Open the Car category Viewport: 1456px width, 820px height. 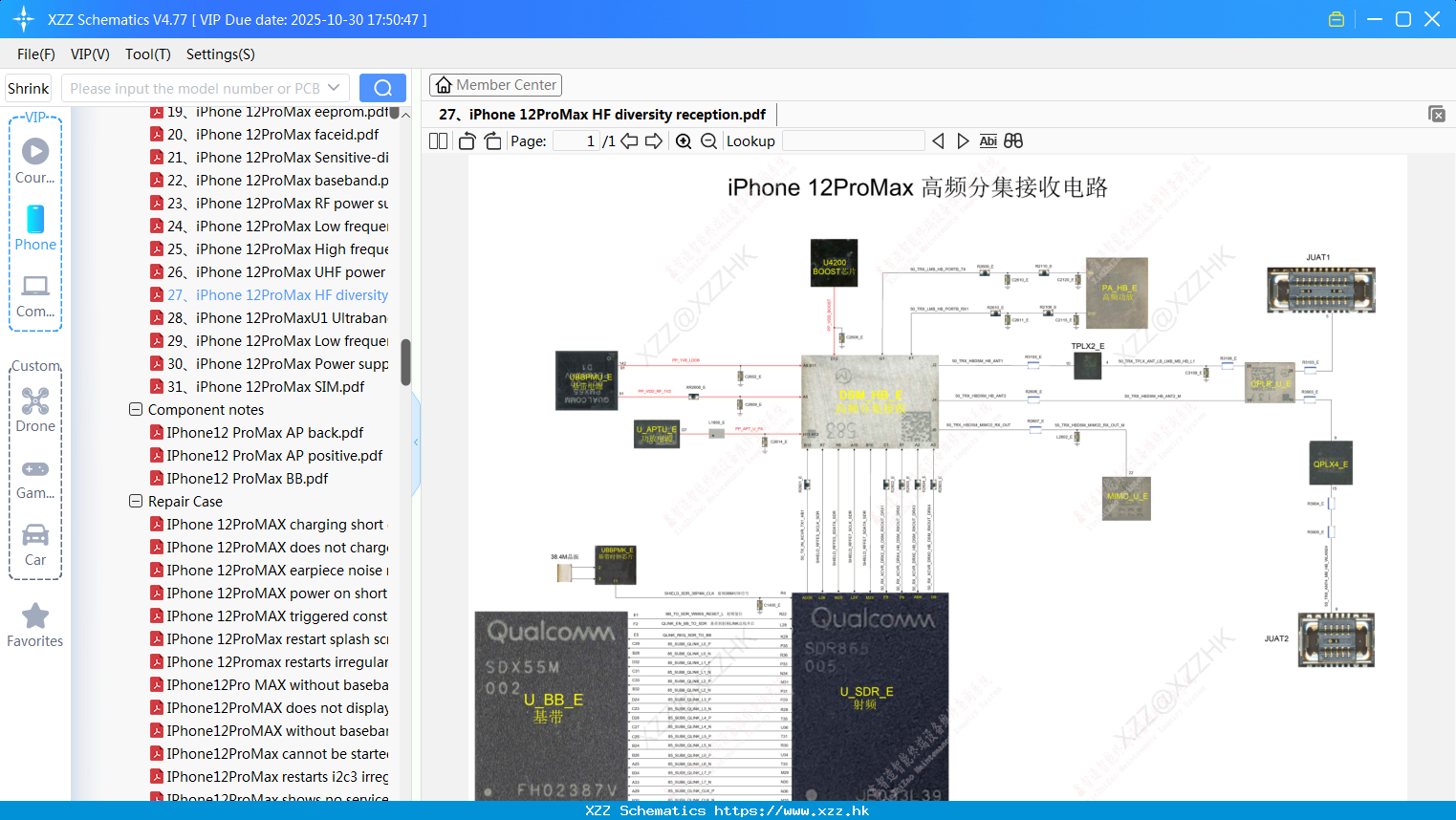pyautogui.click(x=35, y=545)
